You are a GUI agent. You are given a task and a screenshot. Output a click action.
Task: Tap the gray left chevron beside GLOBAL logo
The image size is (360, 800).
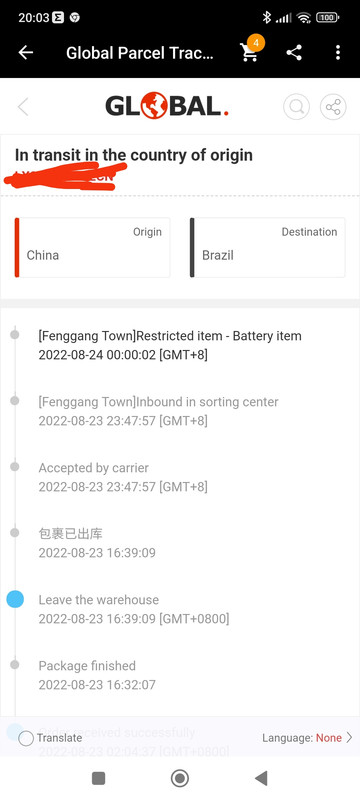(x=23, y=107)
